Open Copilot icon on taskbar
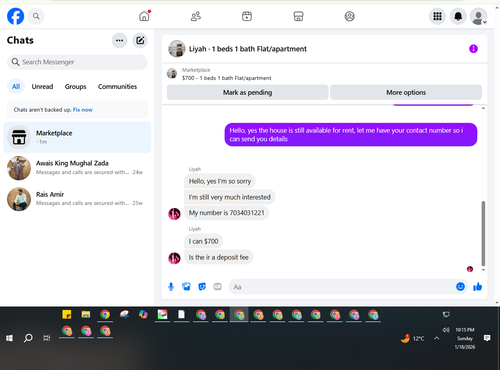500x370 pixels. tap(143, 314)
